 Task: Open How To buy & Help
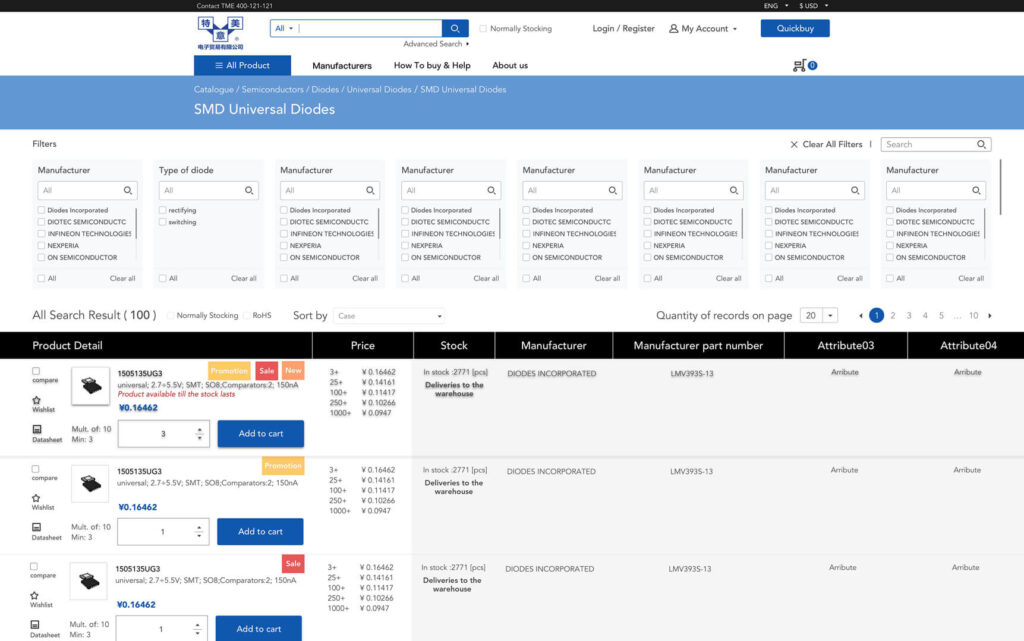(x=432, y=65)
